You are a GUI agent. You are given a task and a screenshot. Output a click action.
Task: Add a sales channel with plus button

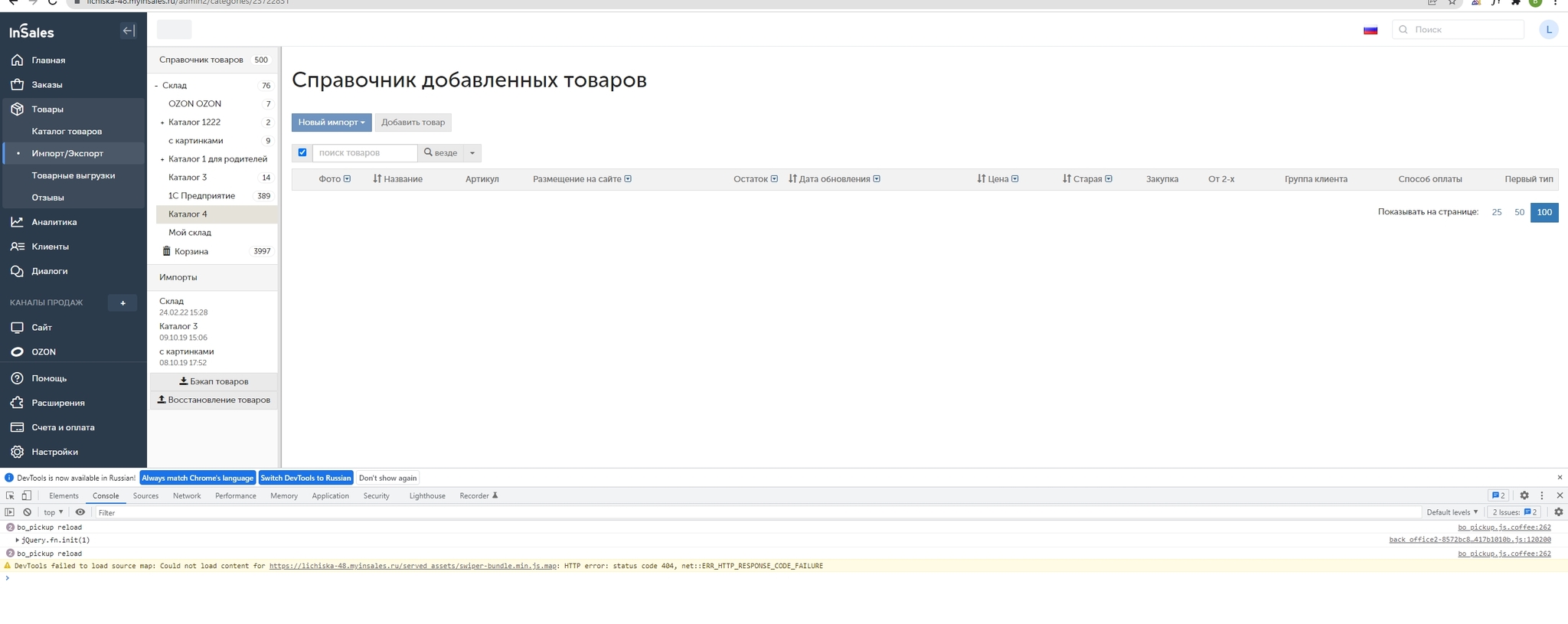coord(122,302)
